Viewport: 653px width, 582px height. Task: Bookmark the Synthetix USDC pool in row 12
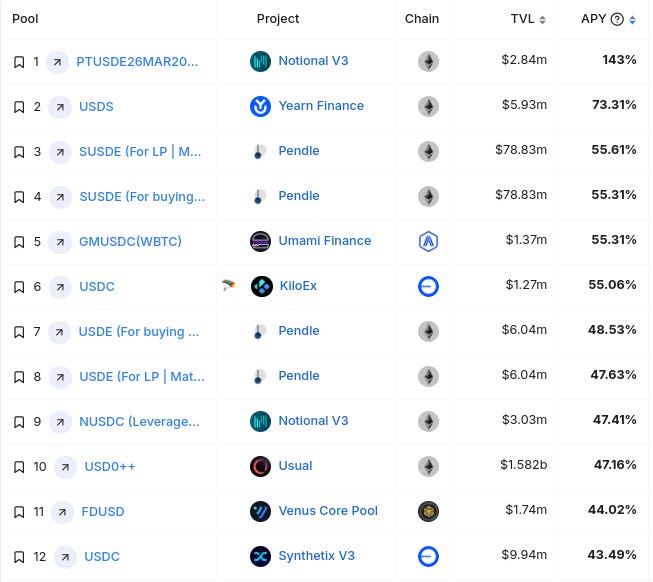click(x=19, y=557)
